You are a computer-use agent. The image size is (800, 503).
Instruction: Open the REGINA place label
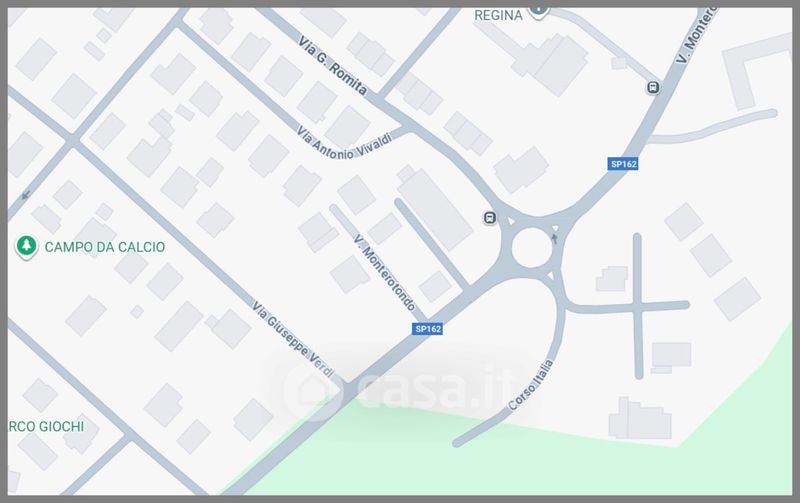click(498, 15)
